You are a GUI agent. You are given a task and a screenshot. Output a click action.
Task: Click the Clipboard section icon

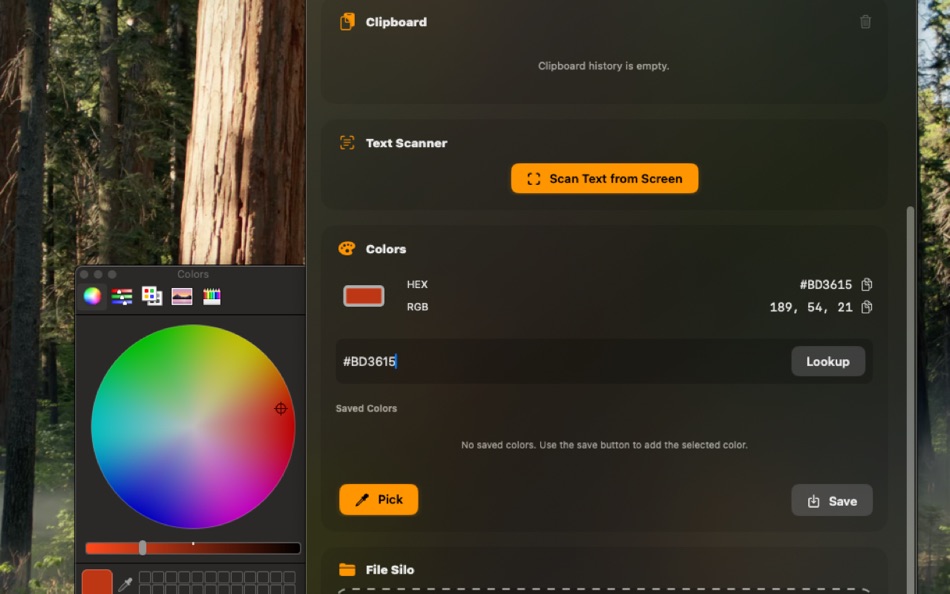pyautogui.click(x=347, y=22)
